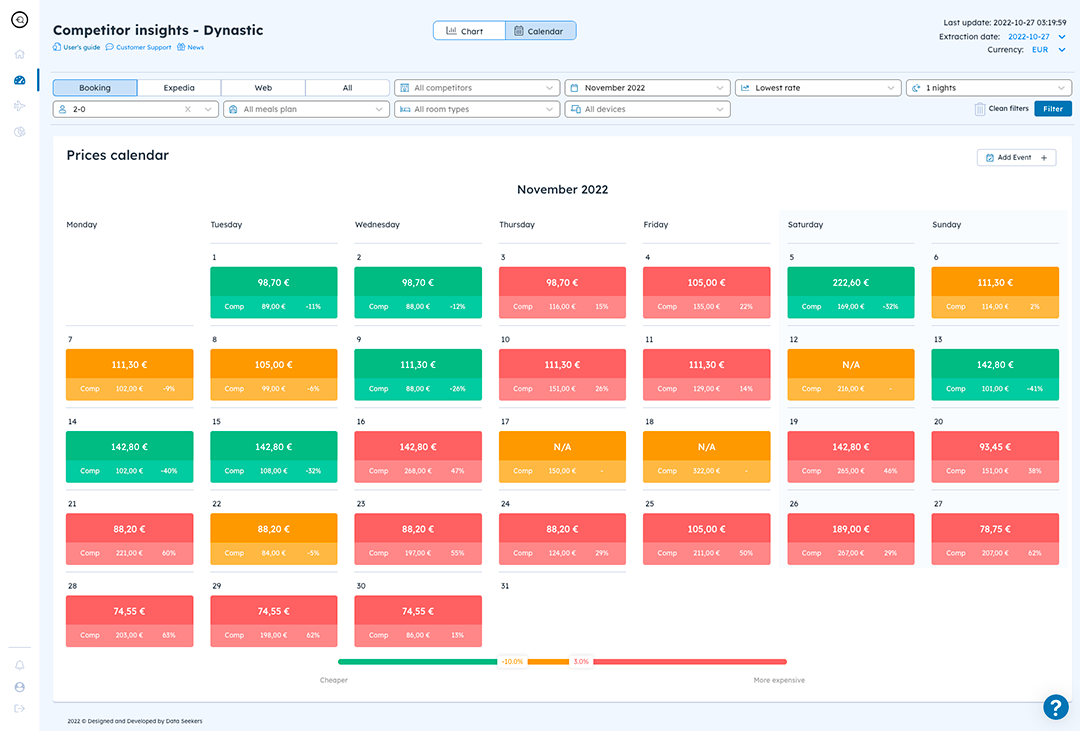Select the Booking source tab

click(95, 87)
